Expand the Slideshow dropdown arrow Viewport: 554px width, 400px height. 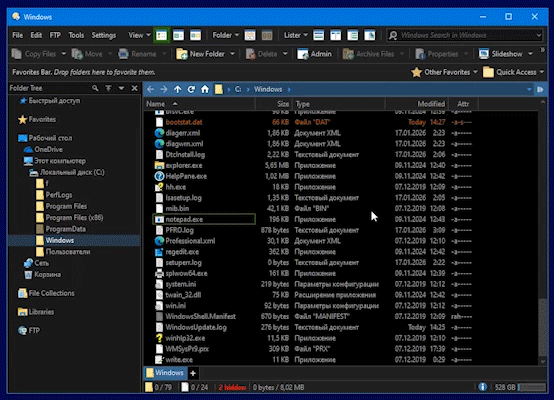(x=530, y=54)
